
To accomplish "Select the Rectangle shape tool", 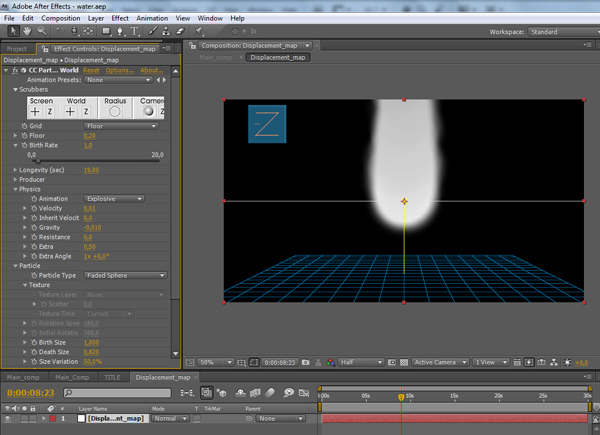I will pos(106,31).
